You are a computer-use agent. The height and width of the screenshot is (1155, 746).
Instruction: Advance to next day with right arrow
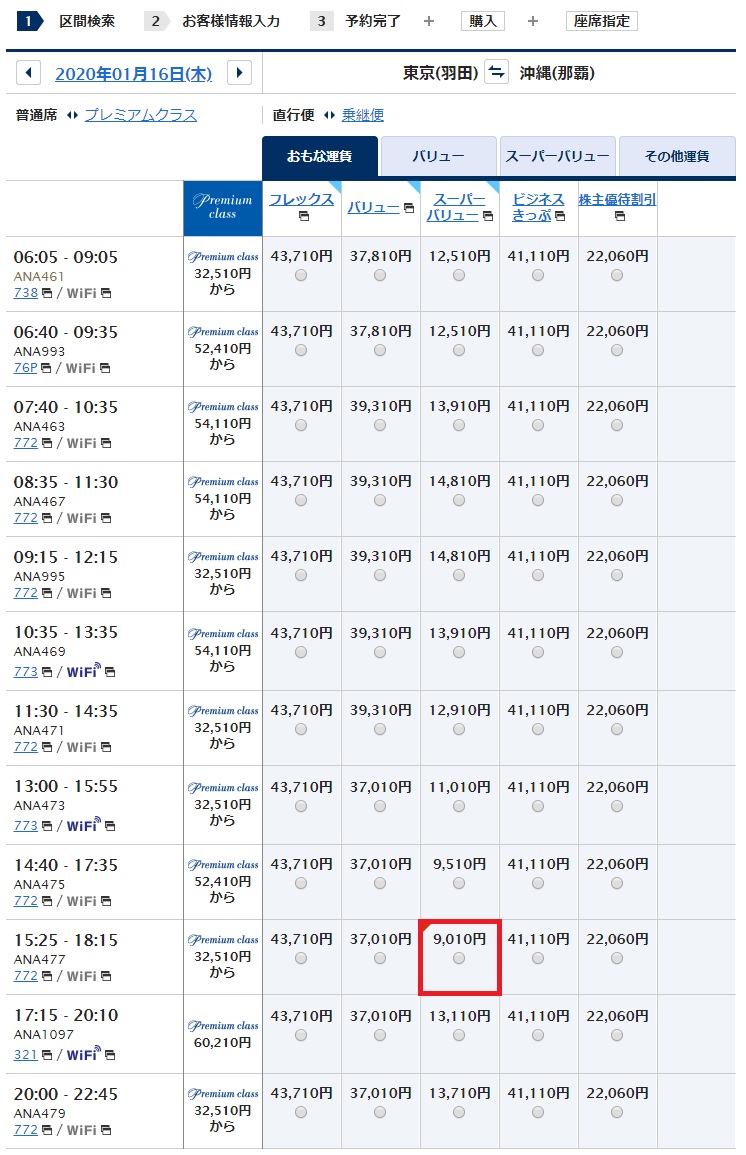coord(239,73)
